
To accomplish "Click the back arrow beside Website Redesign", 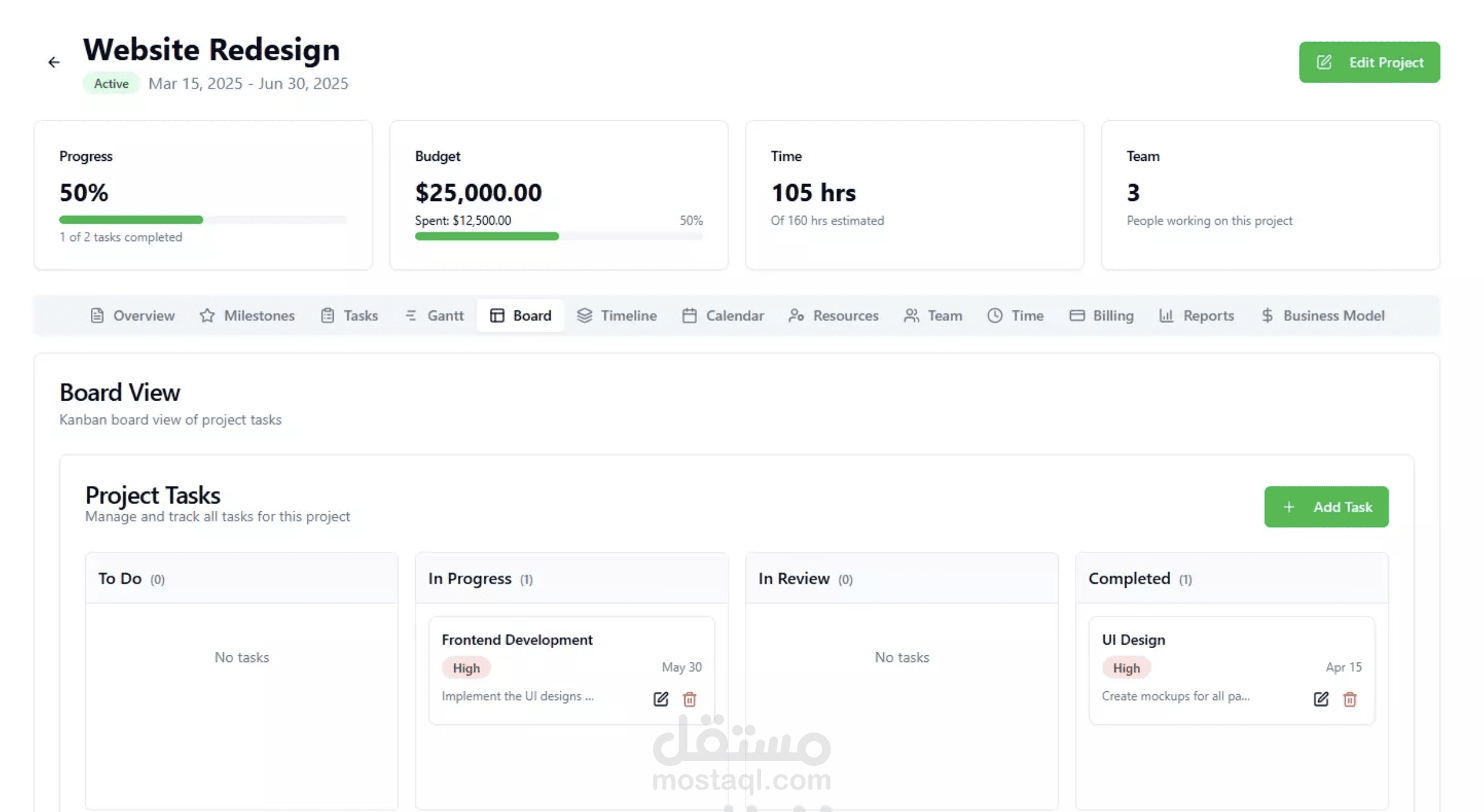I will [54, 62].
